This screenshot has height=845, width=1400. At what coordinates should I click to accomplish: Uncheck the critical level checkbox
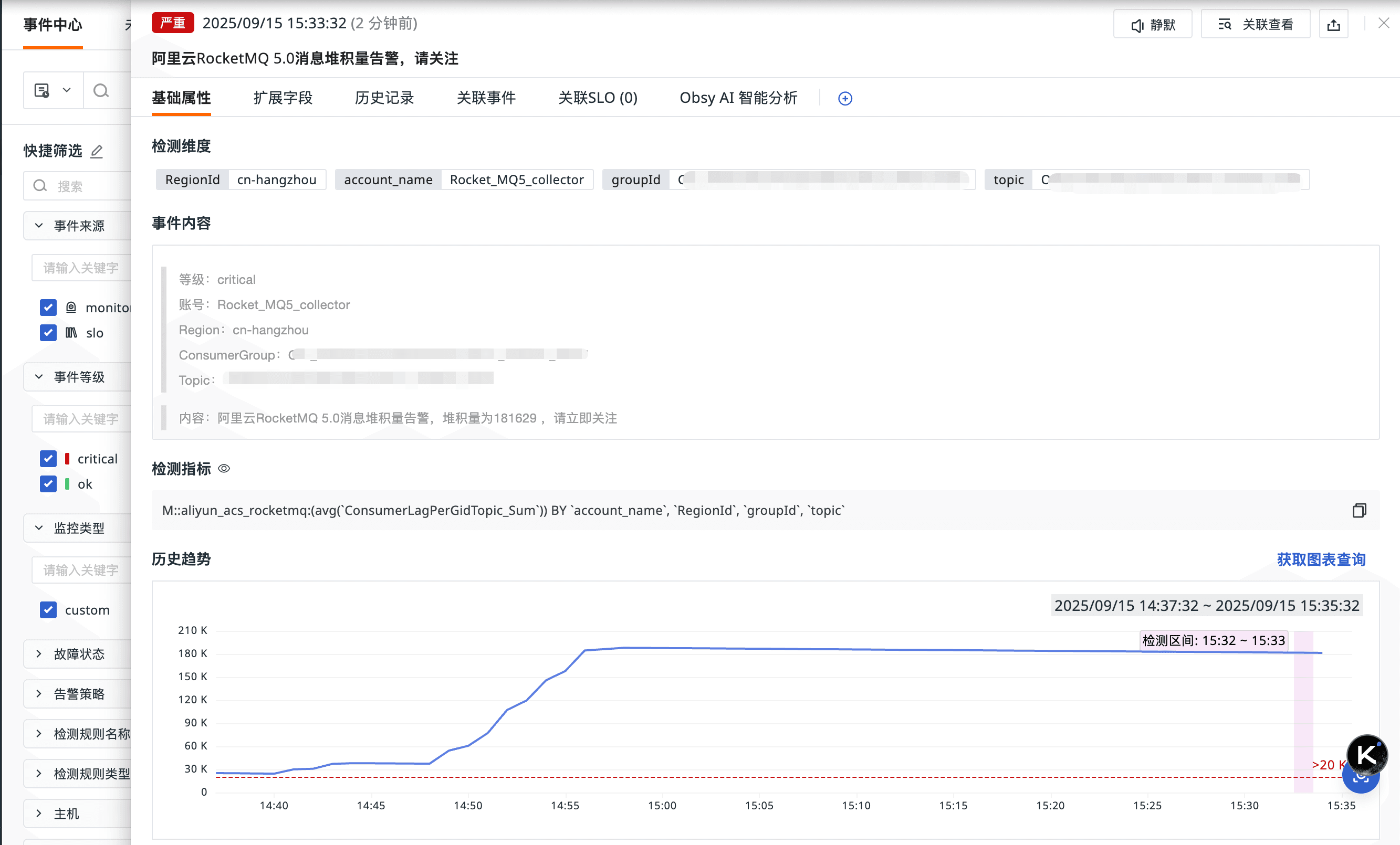[x=48, y=458]
